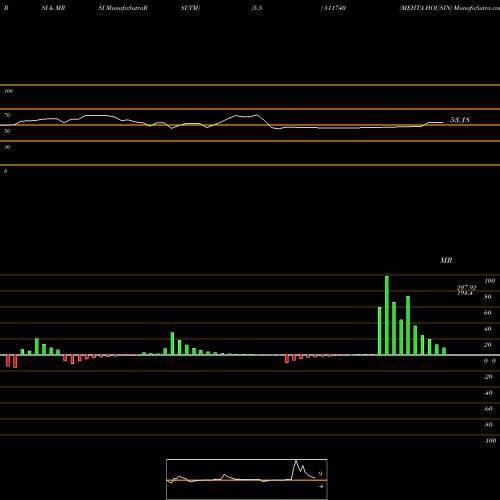
Task: Click the MR axis label -100
Action: [x=490, y=441]
